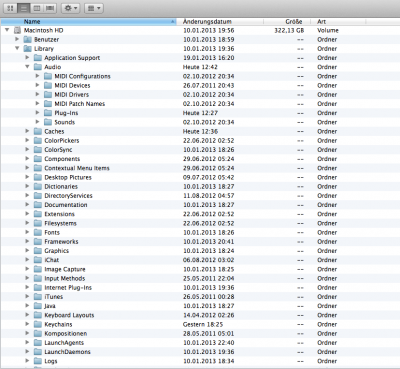
Task: Click the Fonts folder icon
Action: pos(38,232)
